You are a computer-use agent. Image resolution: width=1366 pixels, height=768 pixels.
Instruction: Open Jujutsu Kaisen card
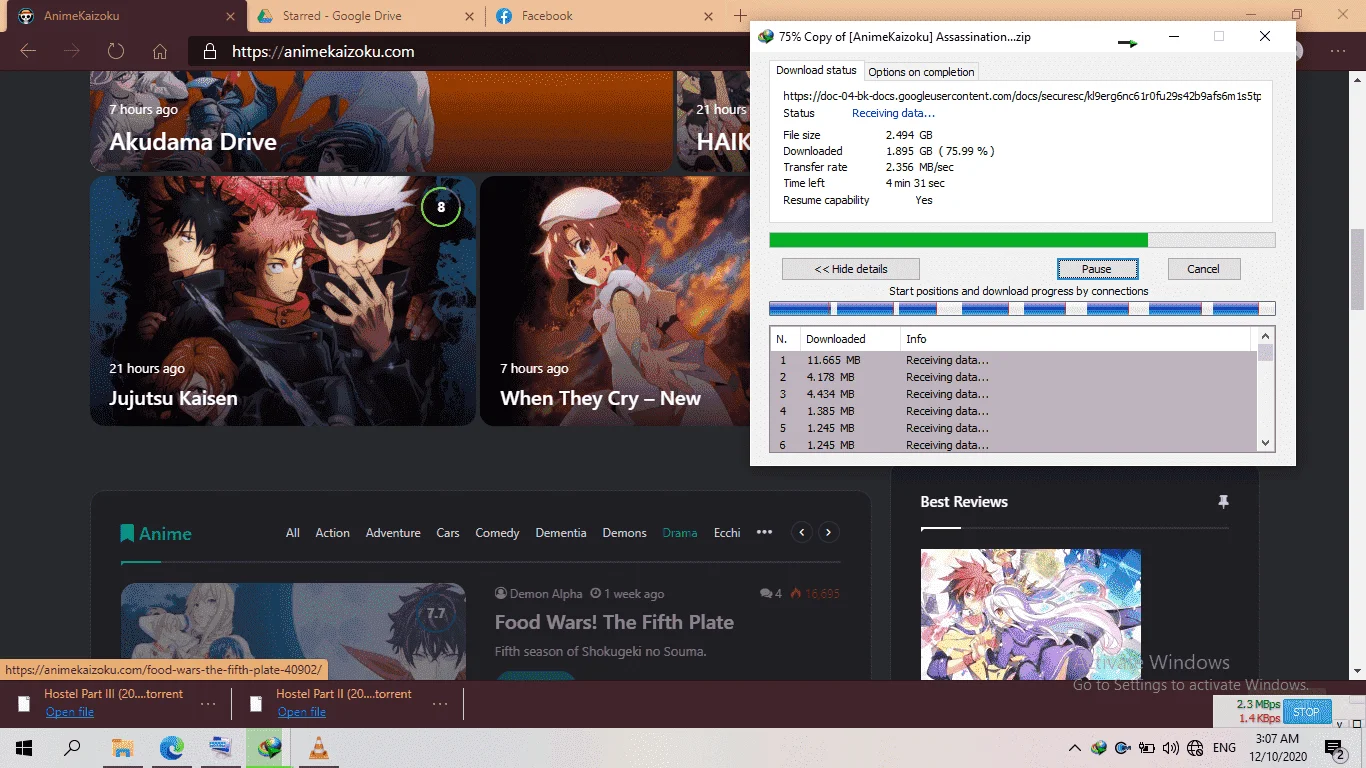click(x=283, y=301)
